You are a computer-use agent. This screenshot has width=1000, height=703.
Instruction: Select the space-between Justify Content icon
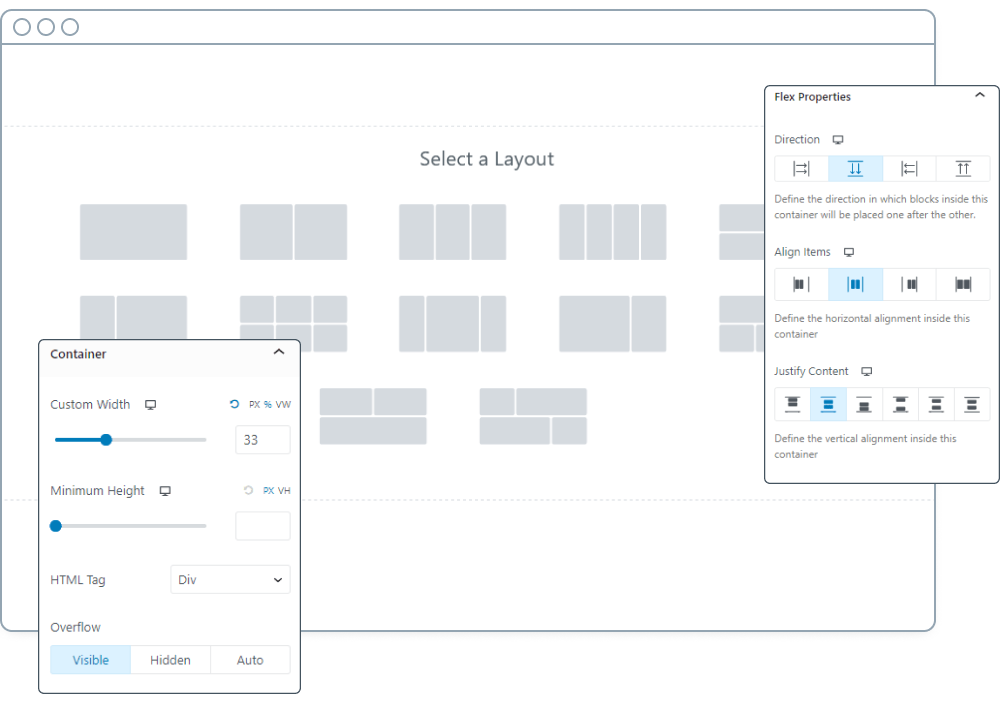tap(900, 404)
